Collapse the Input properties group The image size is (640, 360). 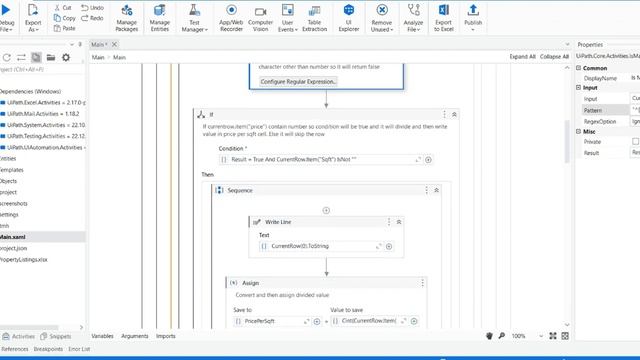tap(578, 87)
